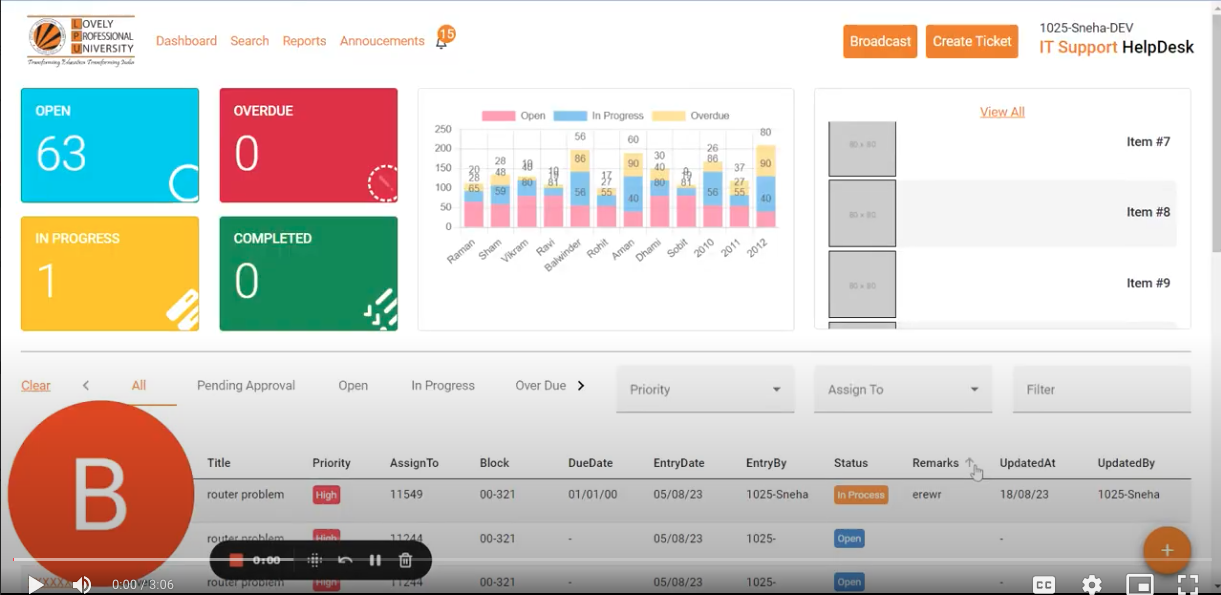The height and width of the screenshot is (595, 1221).
Task: Delete the recording with the trash icon
Action: (x=405, y=560)
